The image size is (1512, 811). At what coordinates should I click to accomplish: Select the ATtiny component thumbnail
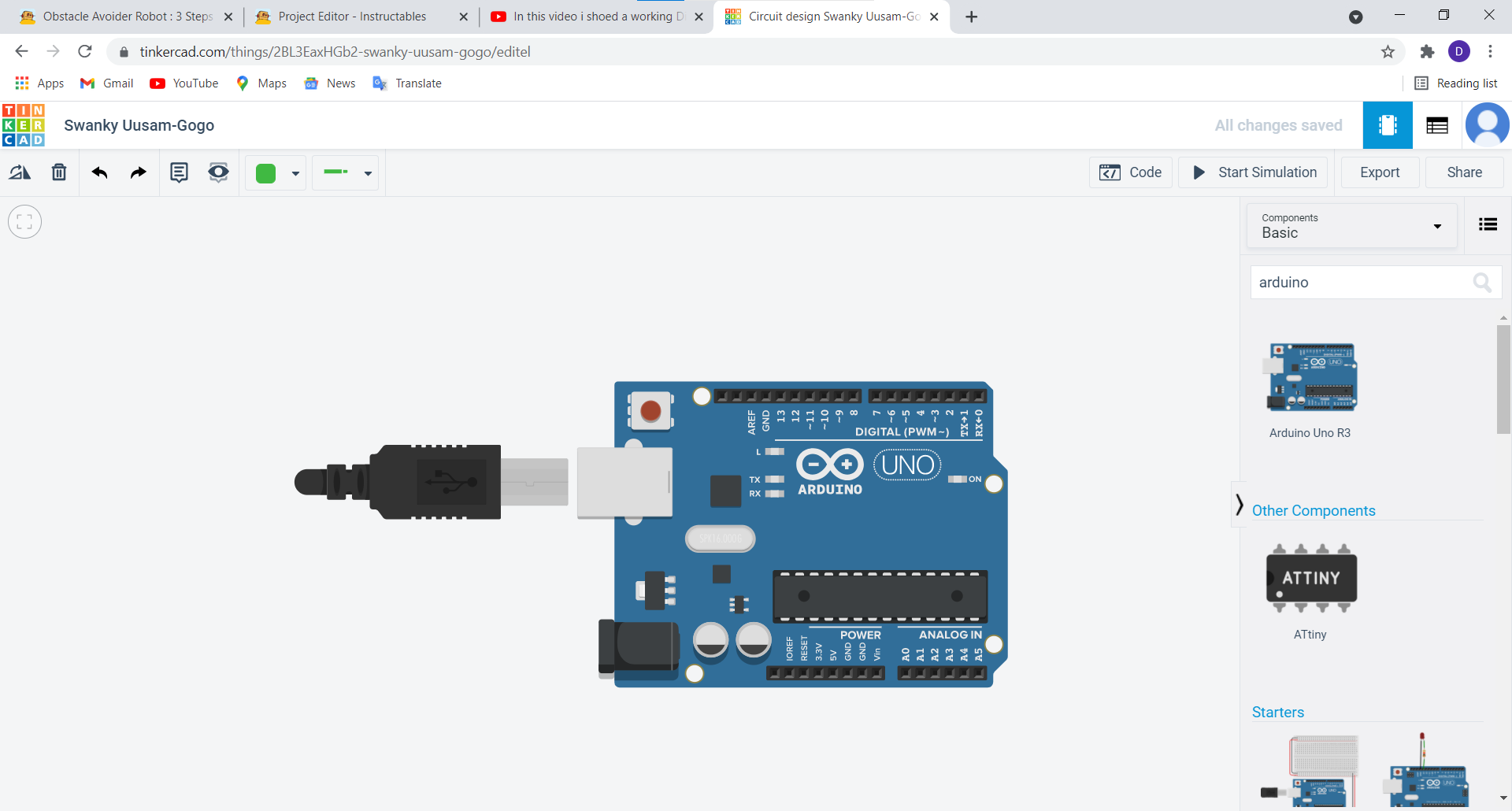(x=1311, y=579)
